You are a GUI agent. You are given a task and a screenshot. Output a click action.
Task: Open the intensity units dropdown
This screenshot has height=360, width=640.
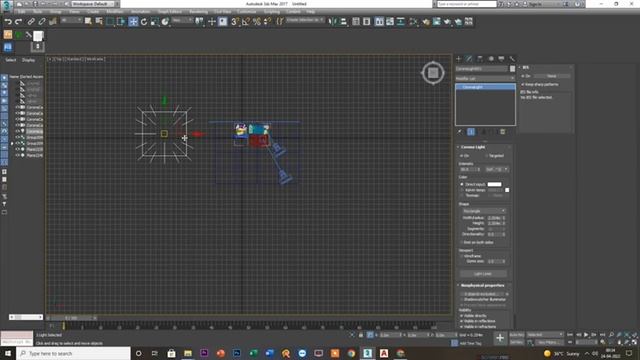(497, 169)
